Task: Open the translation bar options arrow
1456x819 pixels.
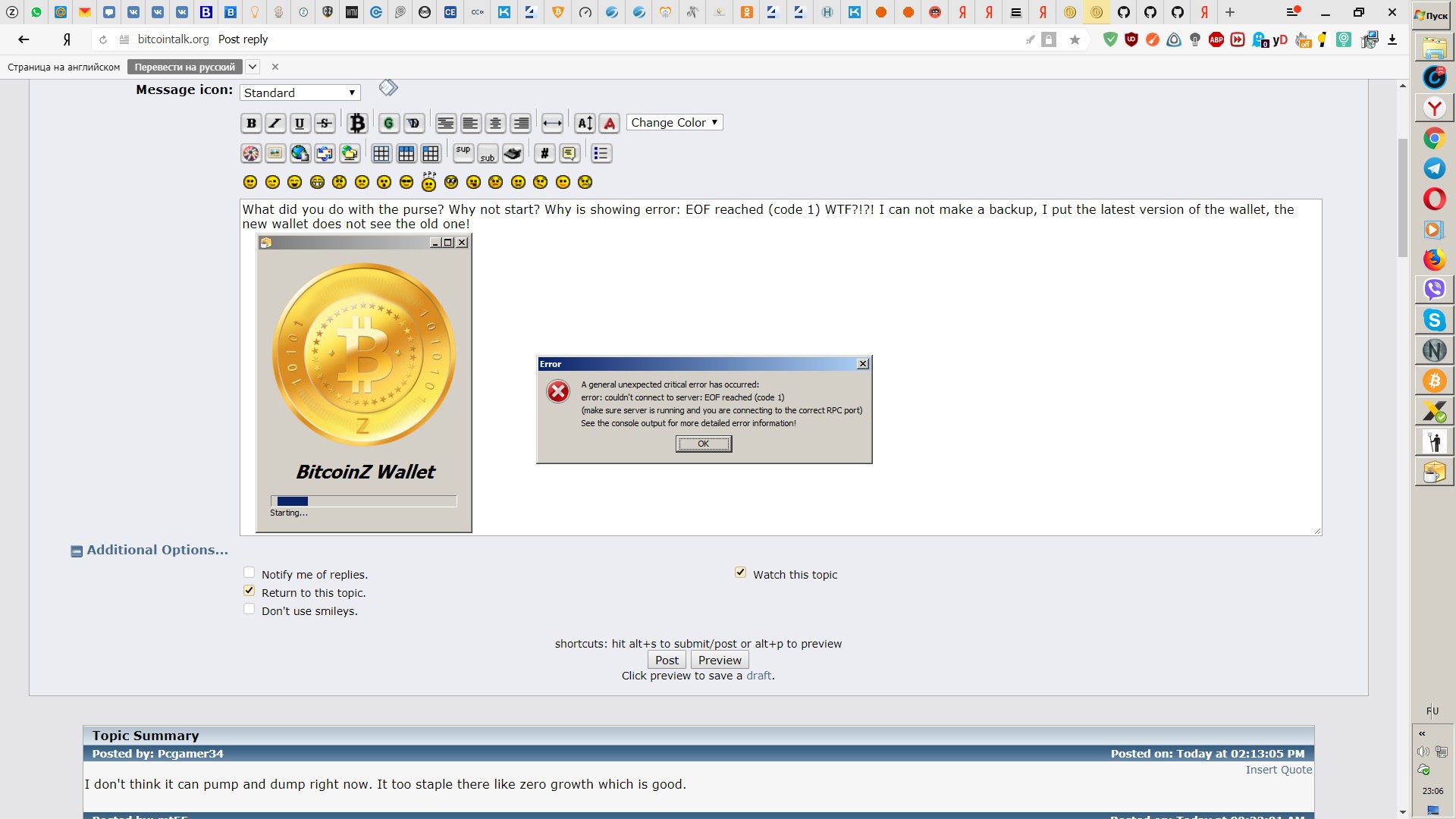Action: click(x=253, y=67)
